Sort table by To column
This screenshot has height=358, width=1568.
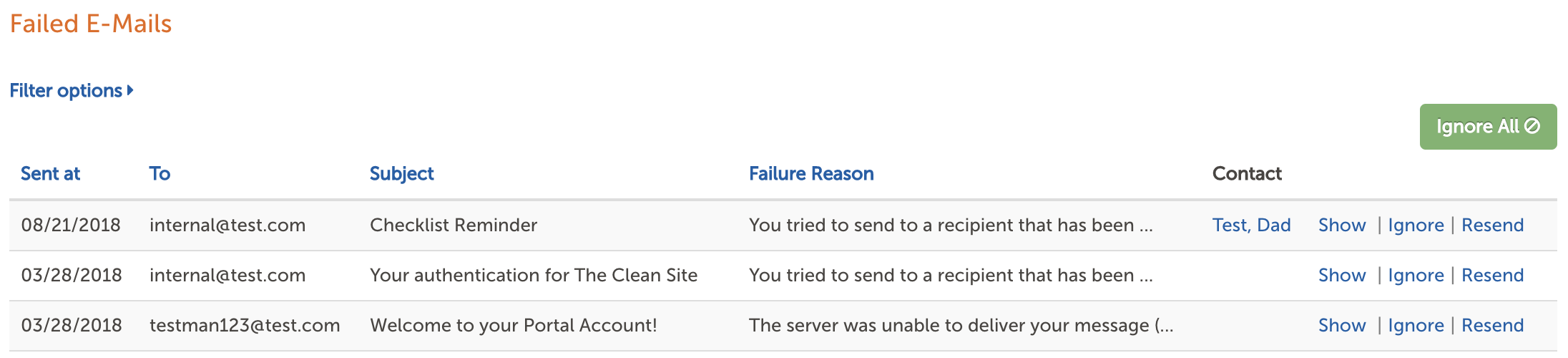tap(160, 174)
